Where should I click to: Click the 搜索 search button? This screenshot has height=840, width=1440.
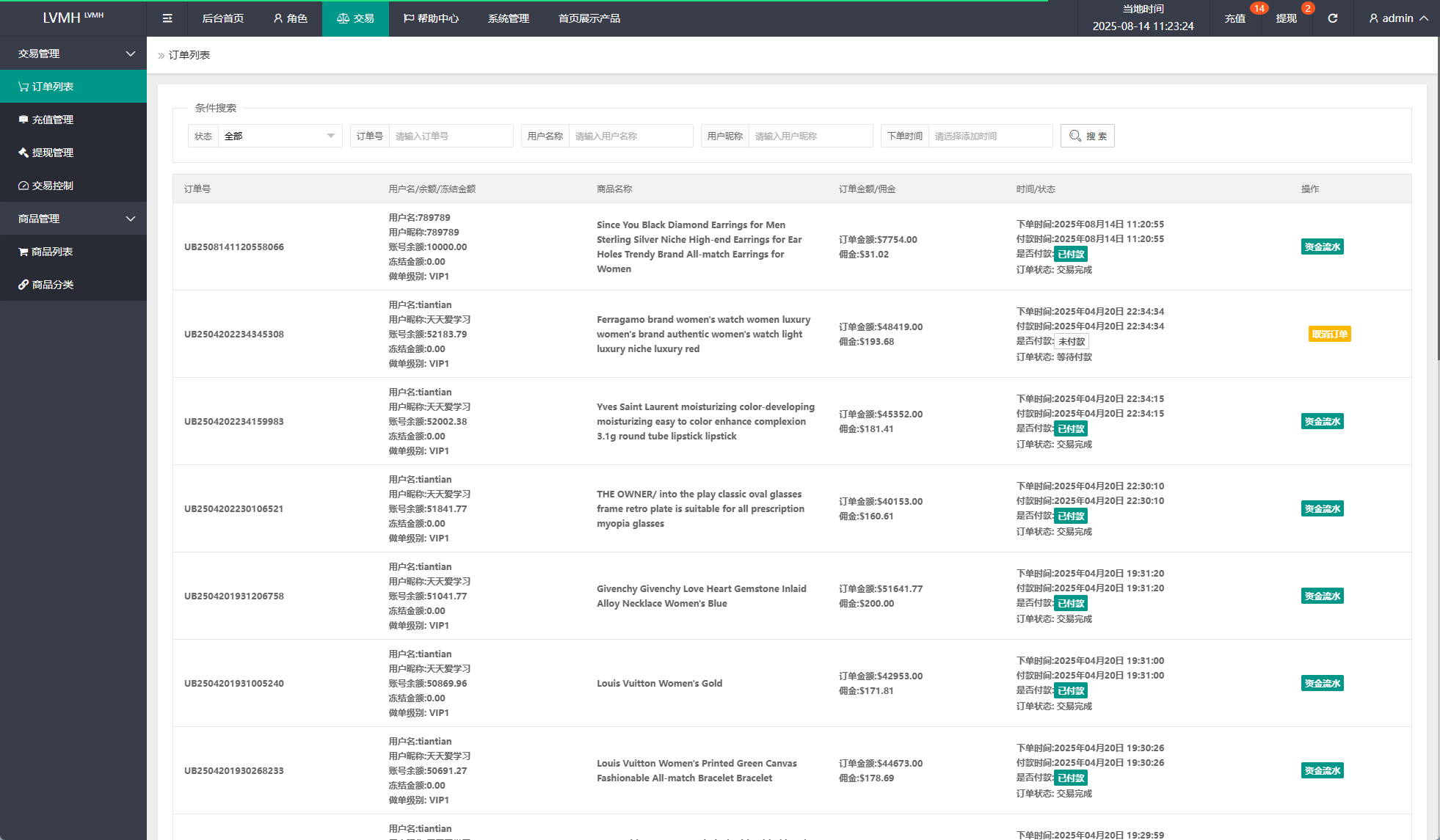pyautogui.click(x=1087, y=136)
